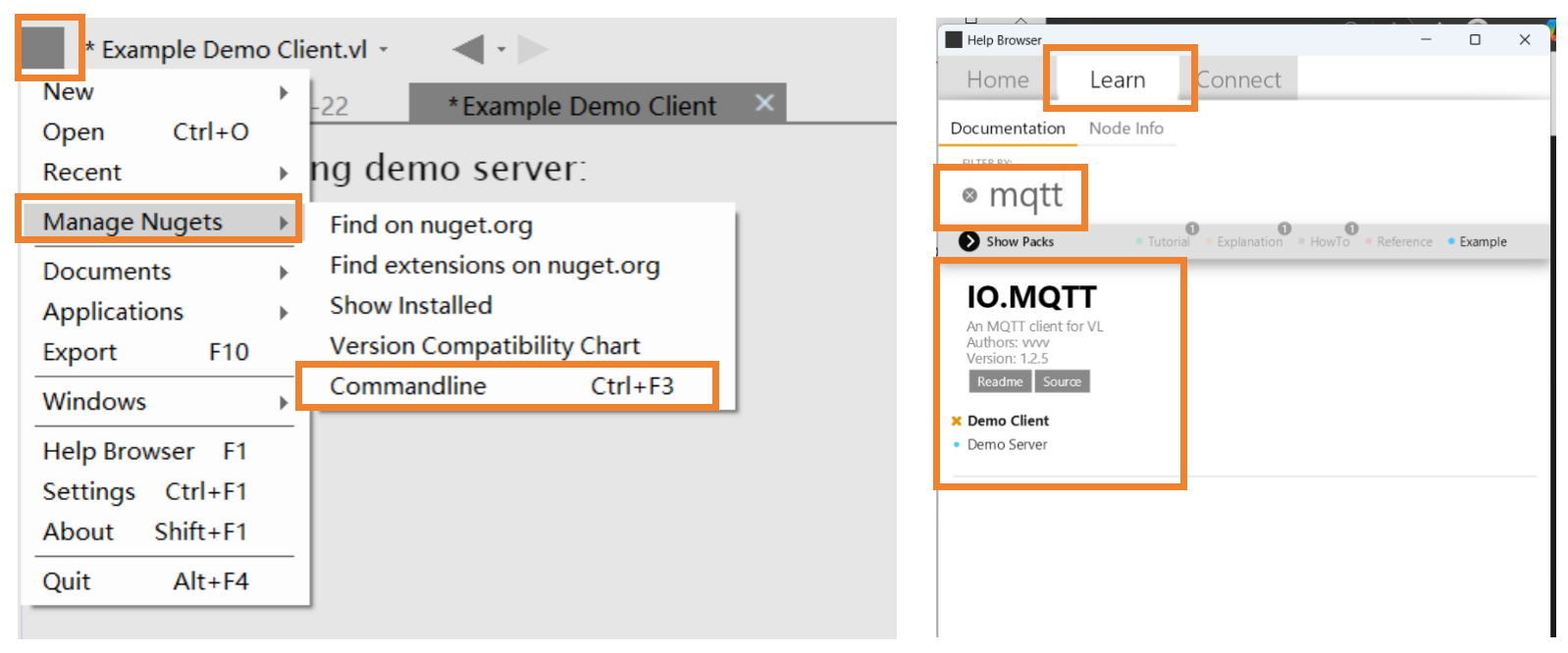The width and height of the screenshot is (1568, 653).
Task: Close the Example Demo Client tab
Action: [764, 103]
